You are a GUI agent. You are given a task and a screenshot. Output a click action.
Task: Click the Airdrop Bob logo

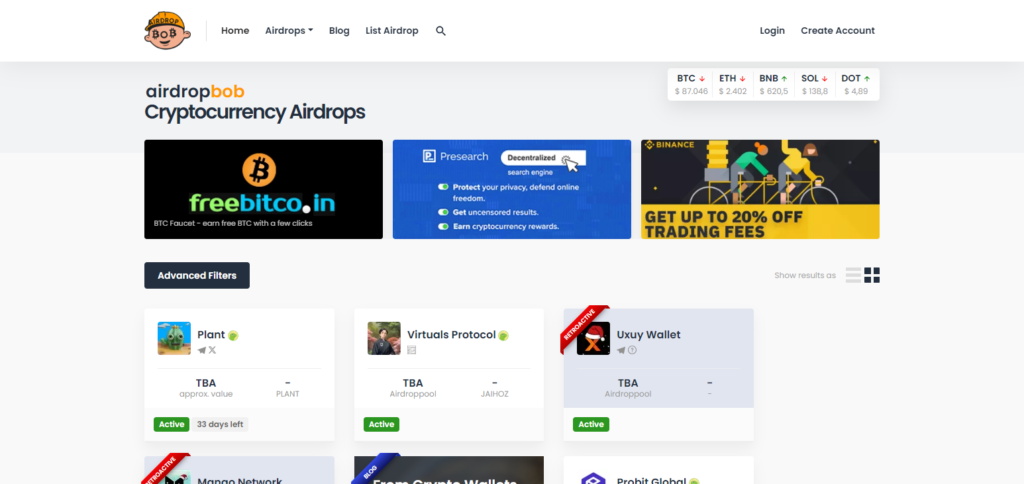pyautogui.click(x=168, y=30)
